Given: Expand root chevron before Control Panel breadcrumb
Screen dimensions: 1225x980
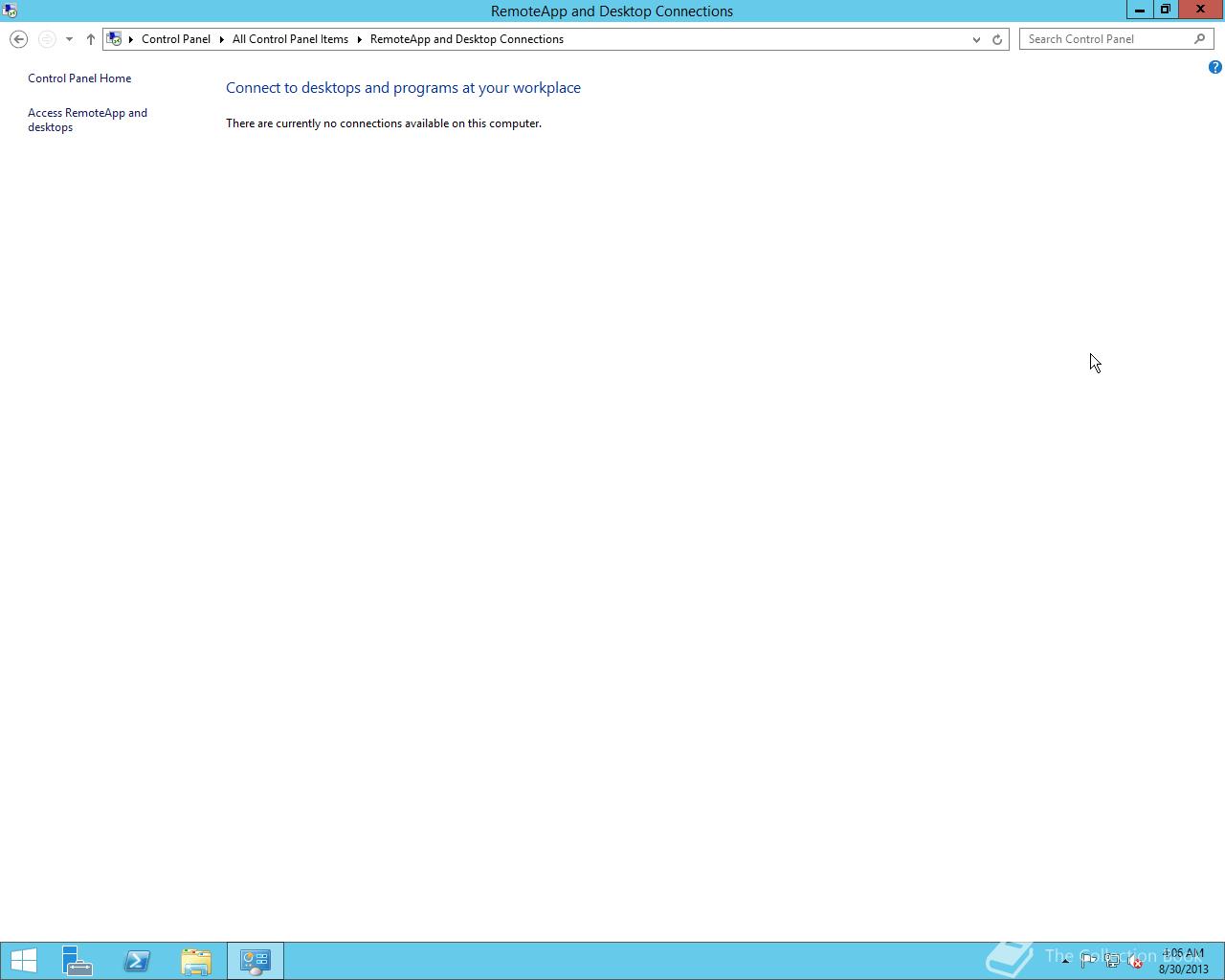Looking at the screenshot, I should [x=131, y=39].
